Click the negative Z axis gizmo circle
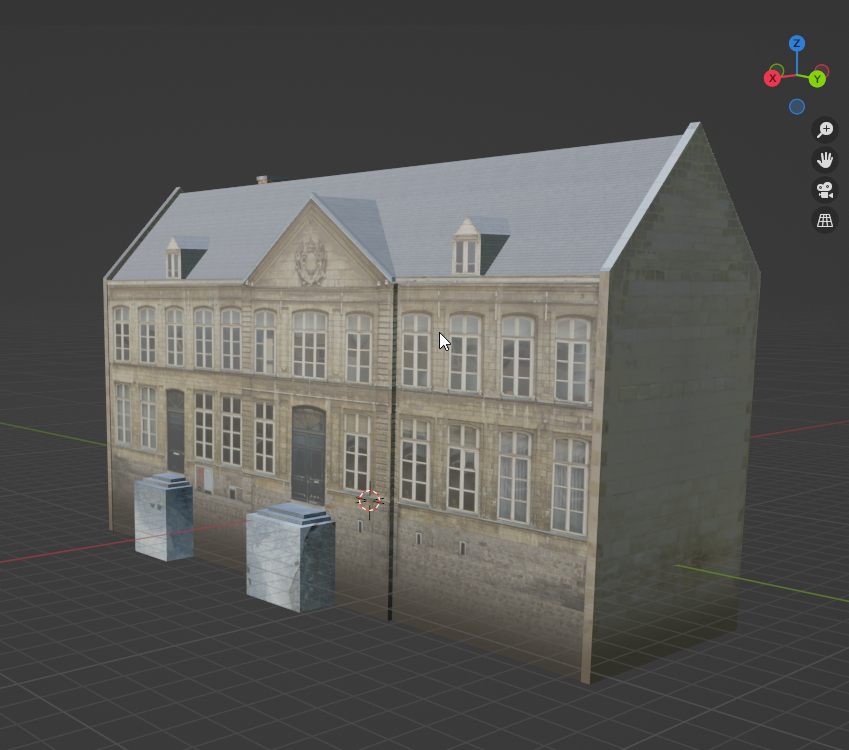Screen dimensions: 849x750 (x=797, y=107)
